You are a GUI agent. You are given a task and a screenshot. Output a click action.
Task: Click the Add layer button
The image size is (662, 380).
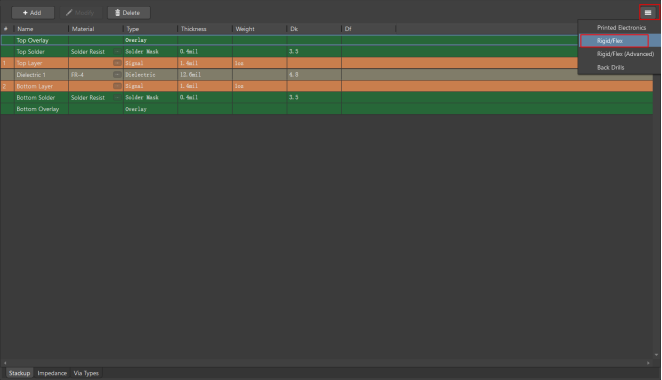coord(33,13)
